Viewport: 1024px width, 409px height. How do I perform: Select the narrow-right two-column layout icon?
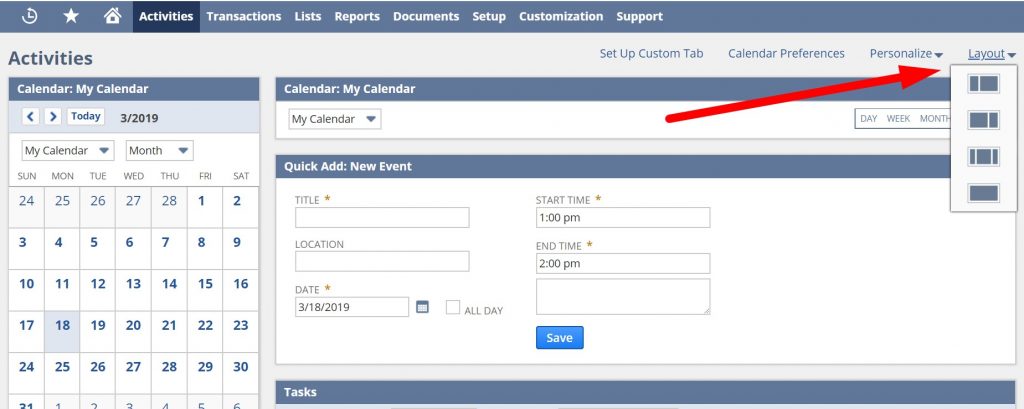[x=983, y=120]
